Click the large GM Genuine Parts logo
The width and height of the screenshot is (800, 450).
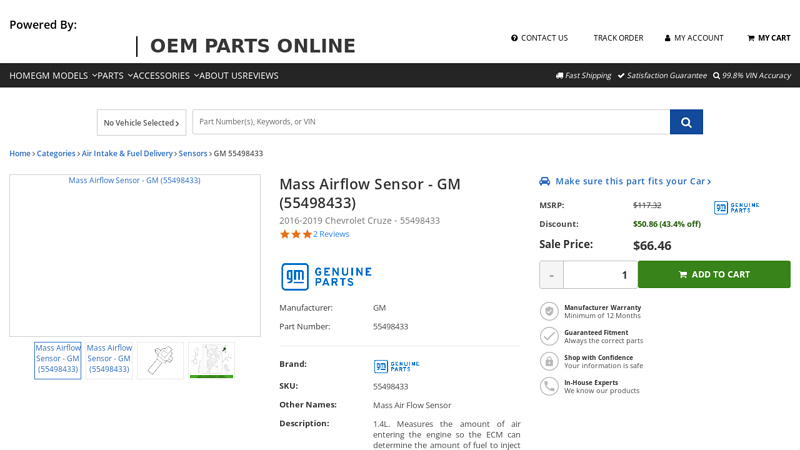pyautogui.click(x=326, y=277)
